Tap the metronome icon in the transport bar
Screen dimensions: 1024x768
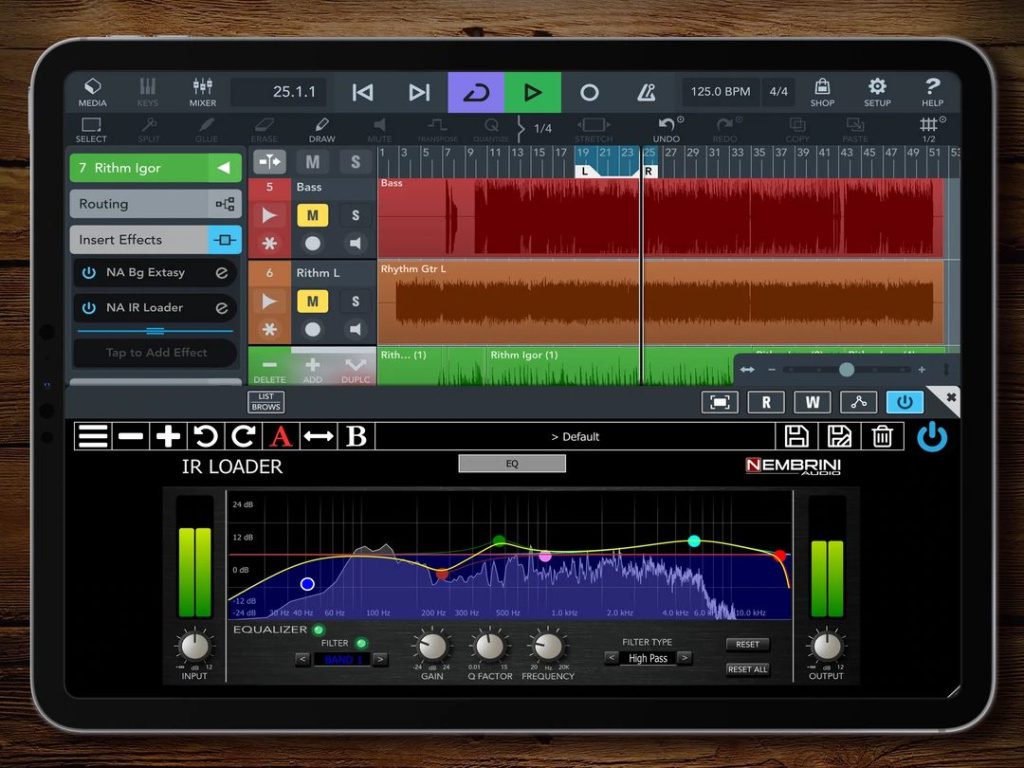646,91
